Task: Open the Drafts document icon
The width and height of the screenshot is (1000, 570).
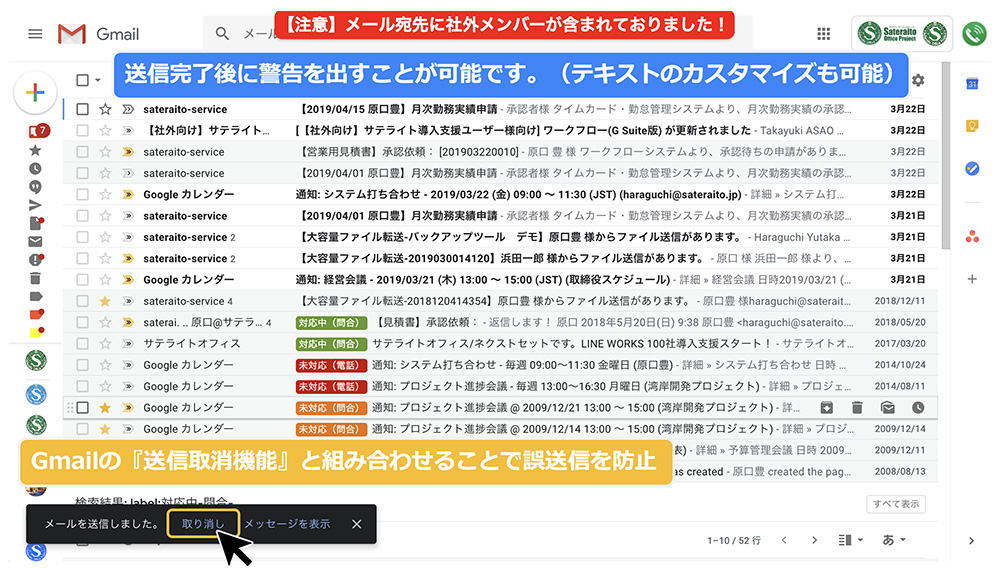Action: [x=36, y=223]
